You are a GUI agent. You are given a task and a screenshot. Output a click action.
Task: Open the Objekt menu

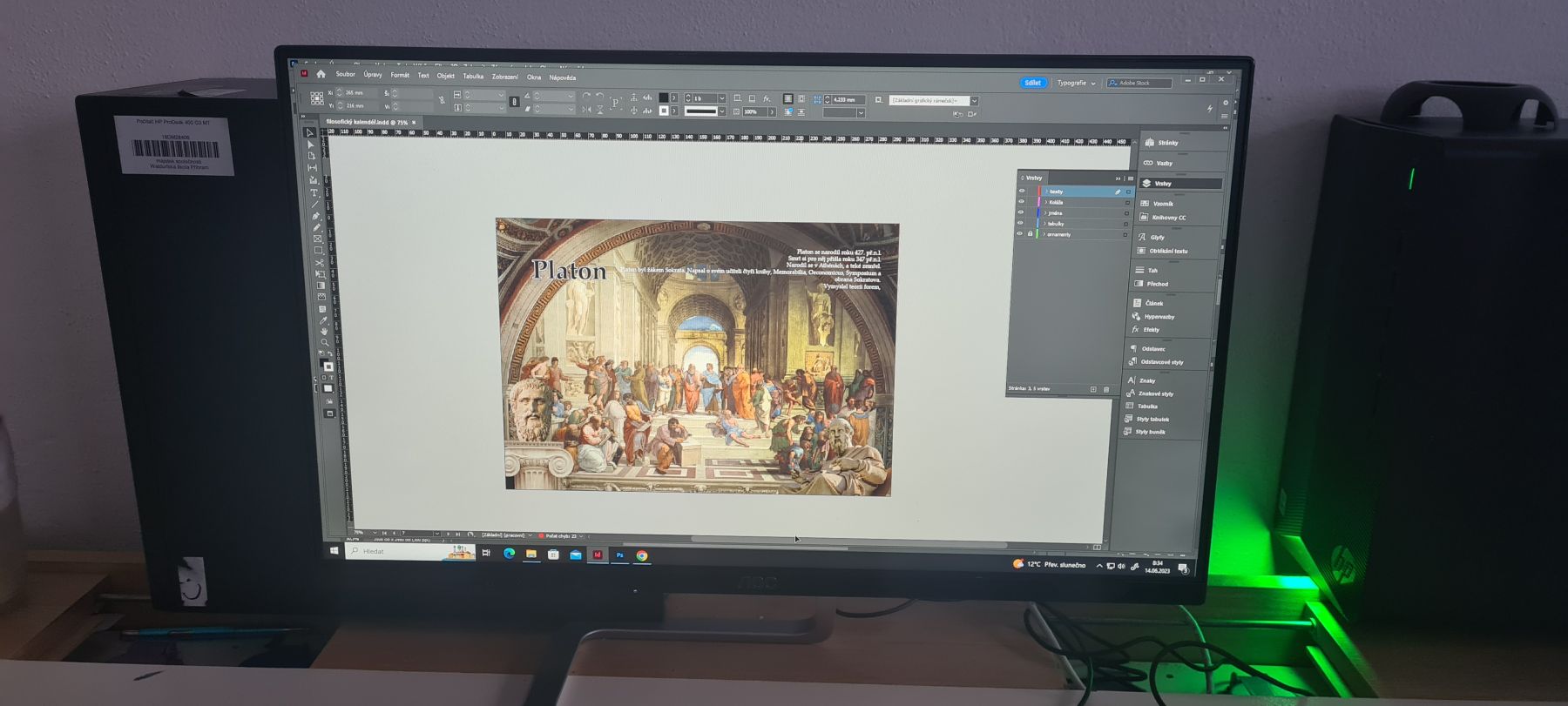[x=445, y=76]
